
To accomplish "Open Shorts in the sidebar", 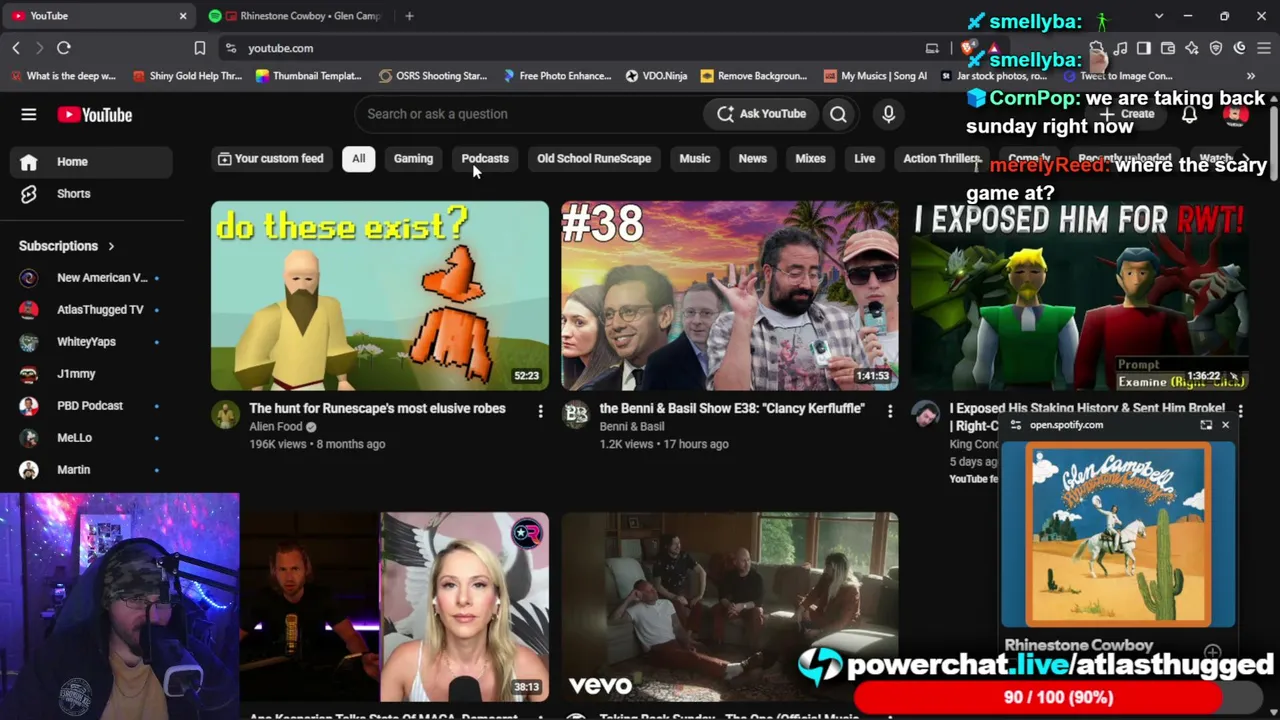I will (x=91, y=194).
